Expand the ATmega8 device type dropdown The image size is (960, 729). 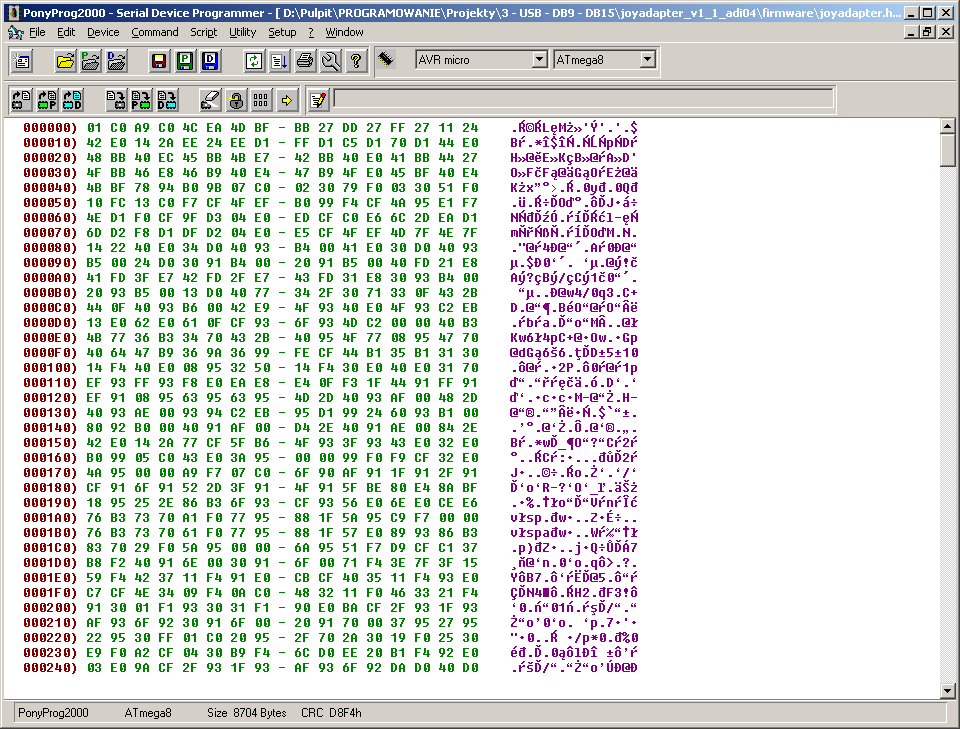coord(647,59)
